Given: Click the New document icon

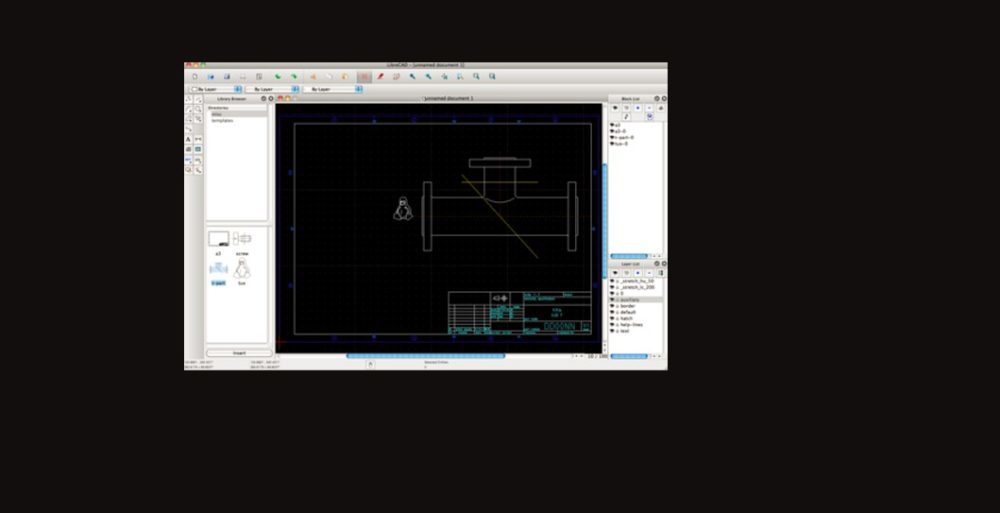Looking at the screenshot, I should pyautogui.click(x=193, y=76).
